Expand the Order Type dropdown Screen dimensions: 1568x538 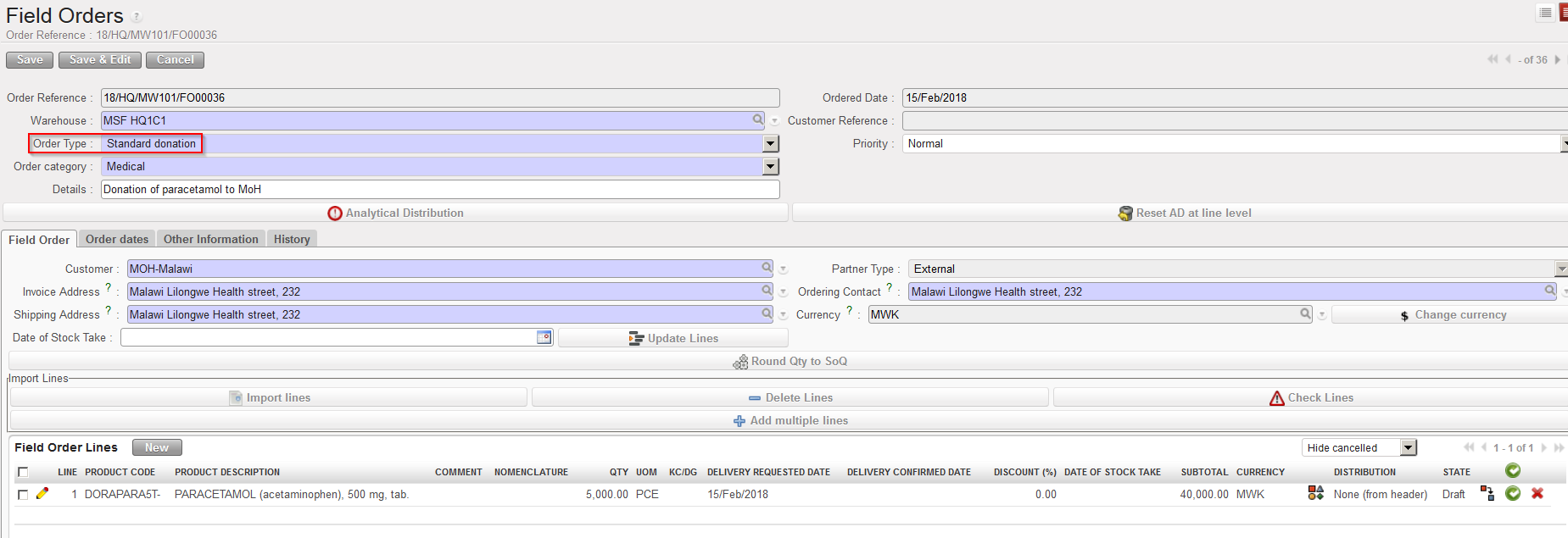tap(770, 144)
